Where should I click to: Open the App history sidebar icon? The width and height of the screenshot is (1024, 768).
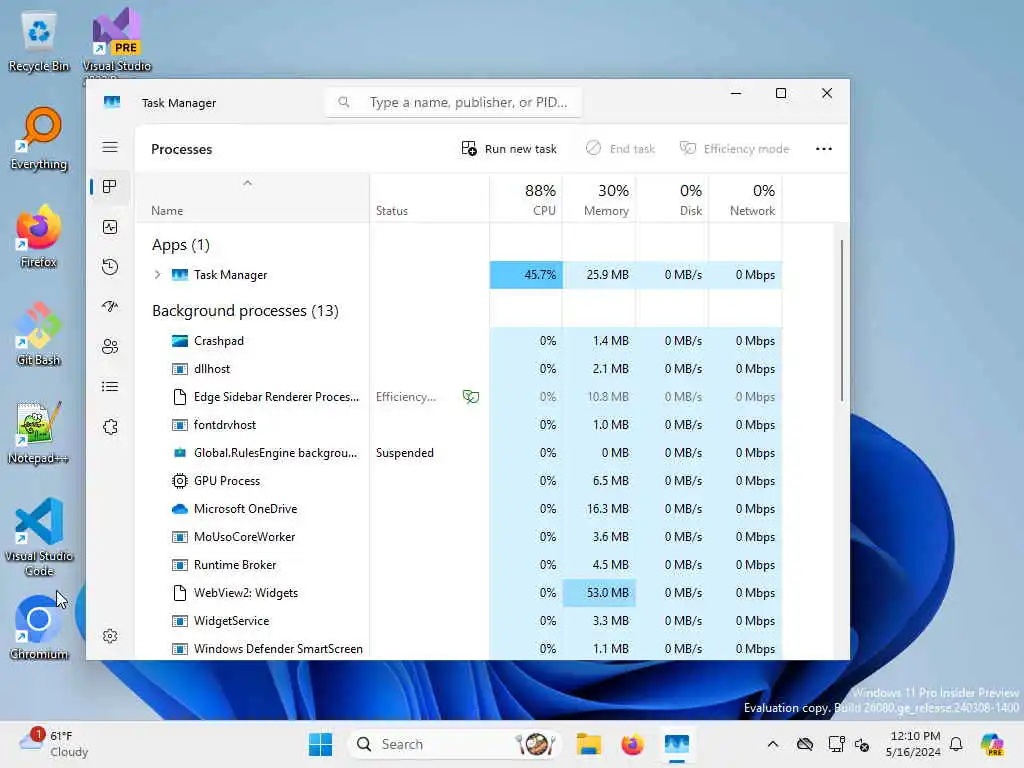(110, 266)
